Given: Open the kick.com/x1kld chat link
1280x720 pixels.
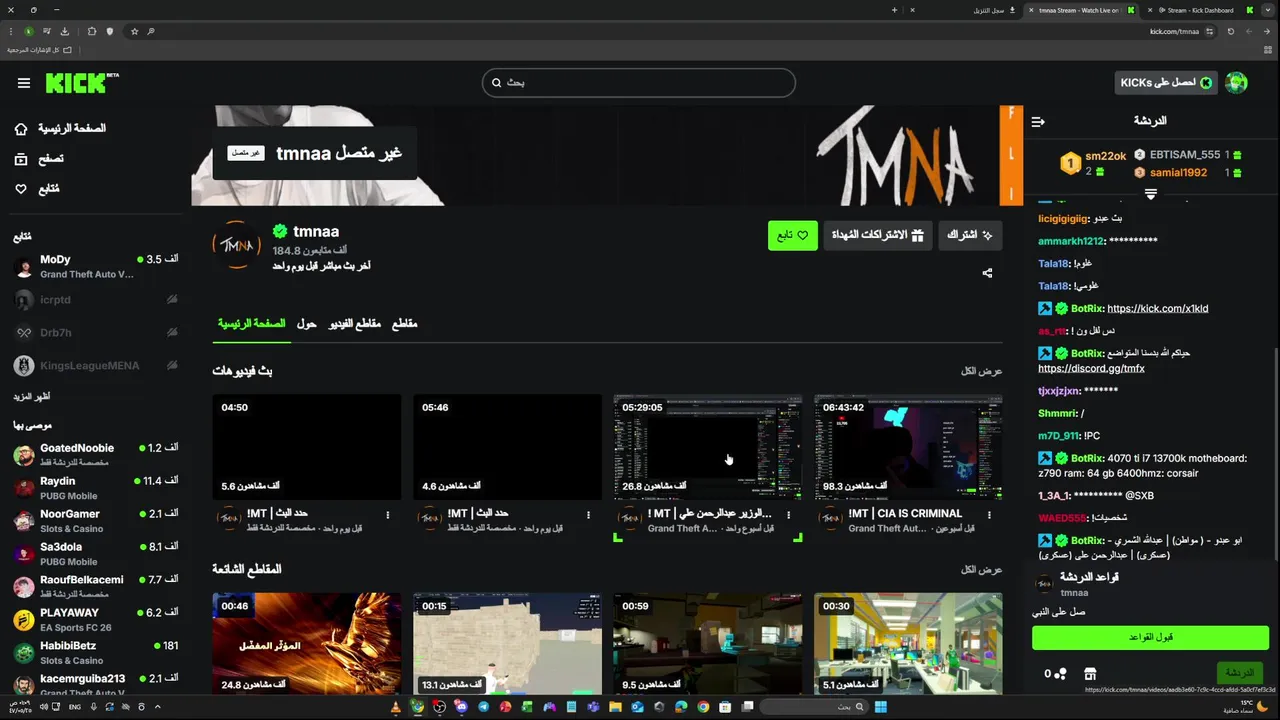Looking at the screenshot, I should pos(1157,309).
